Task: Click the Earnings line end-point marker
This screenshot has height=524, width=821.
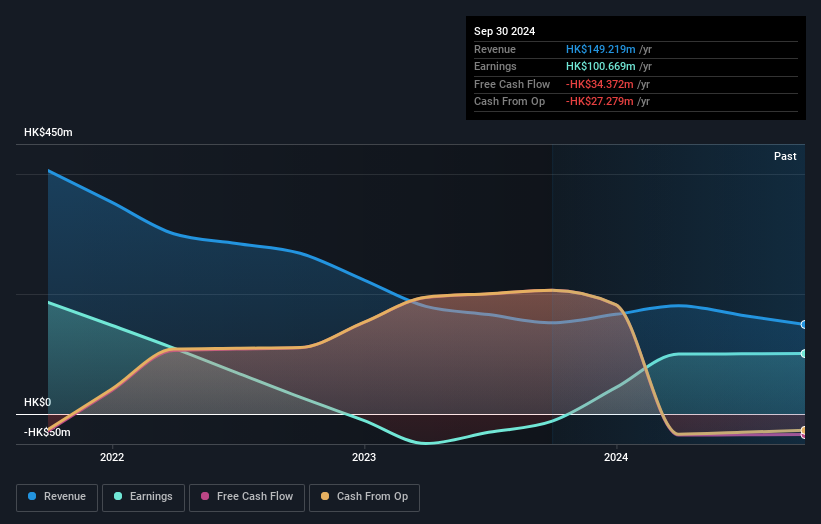Action: (804, 354)
